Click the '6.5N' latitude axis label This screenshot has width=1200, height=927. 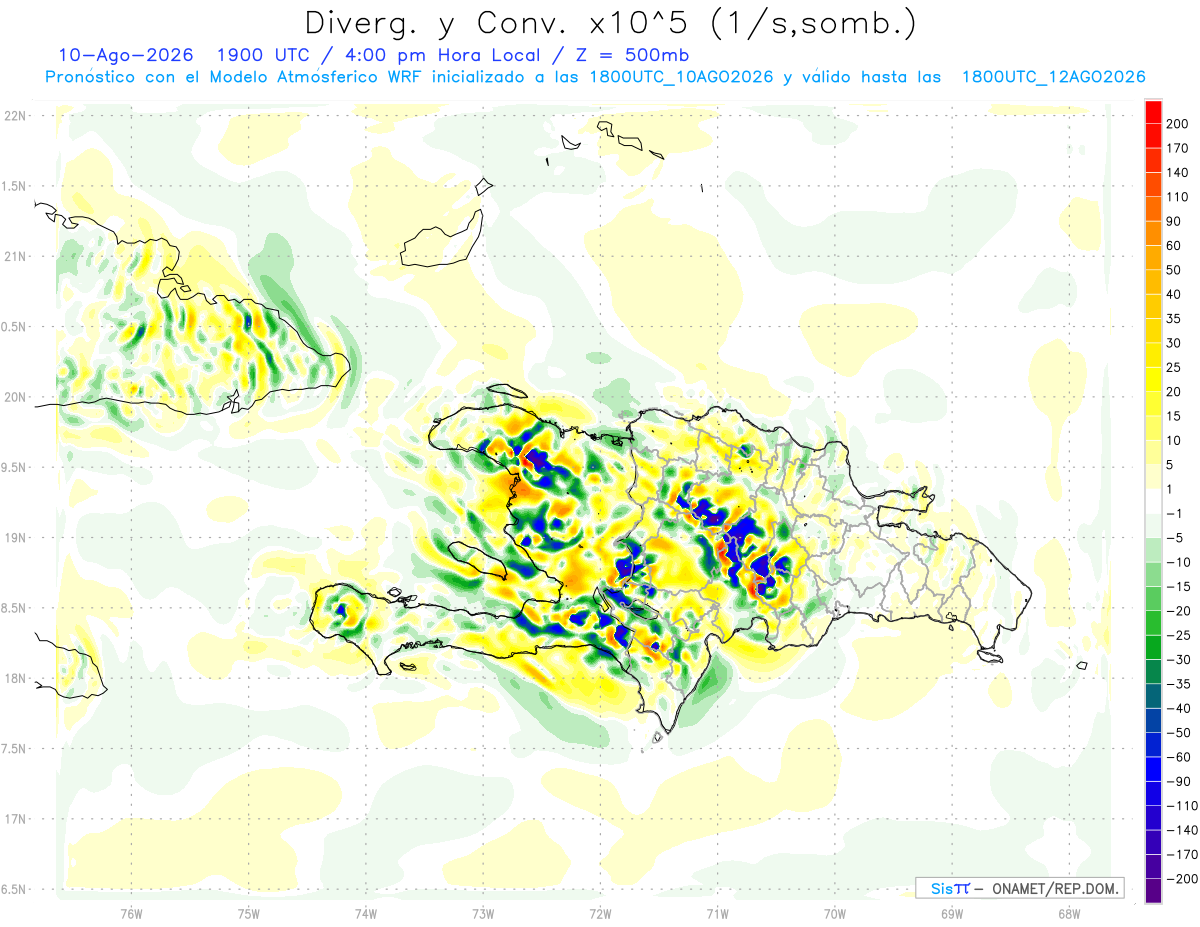[x=14, y=890]
